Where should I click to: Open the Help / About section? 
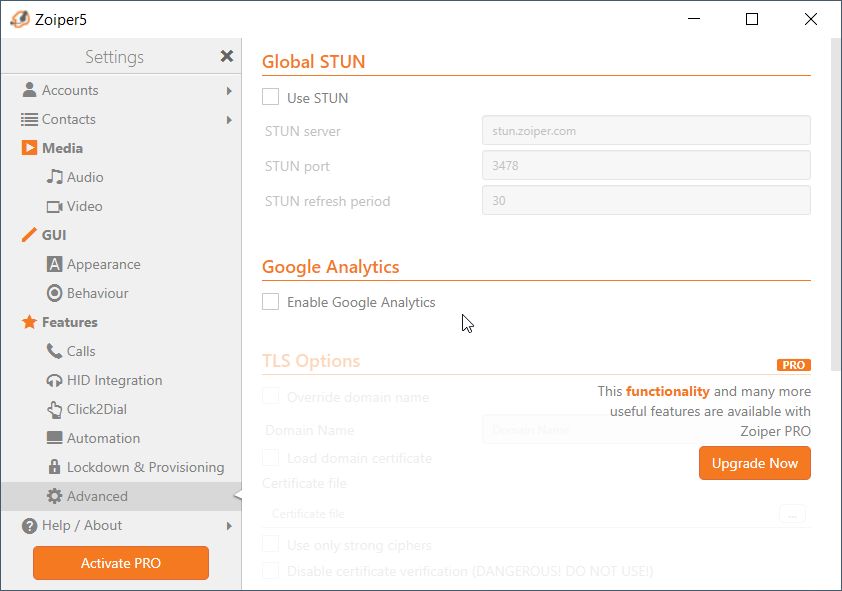tap(121, 525)
